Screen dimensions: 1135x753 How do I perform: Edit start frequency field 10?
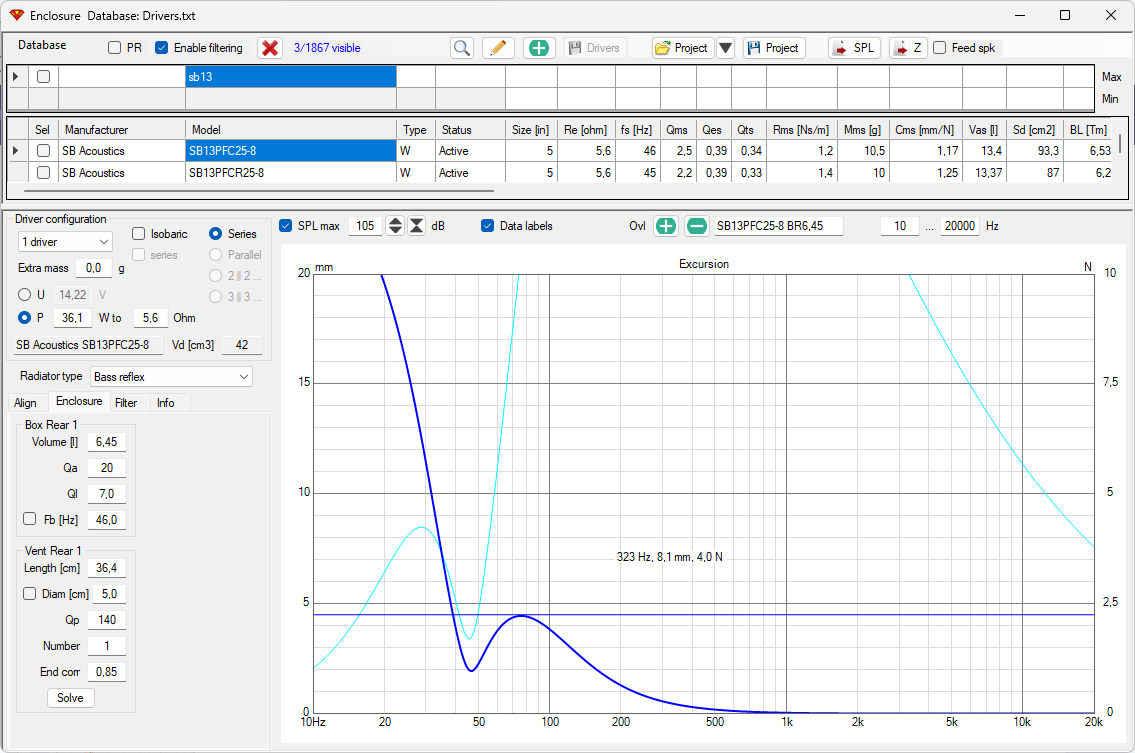pyautogui.click(x=900, y=226)
